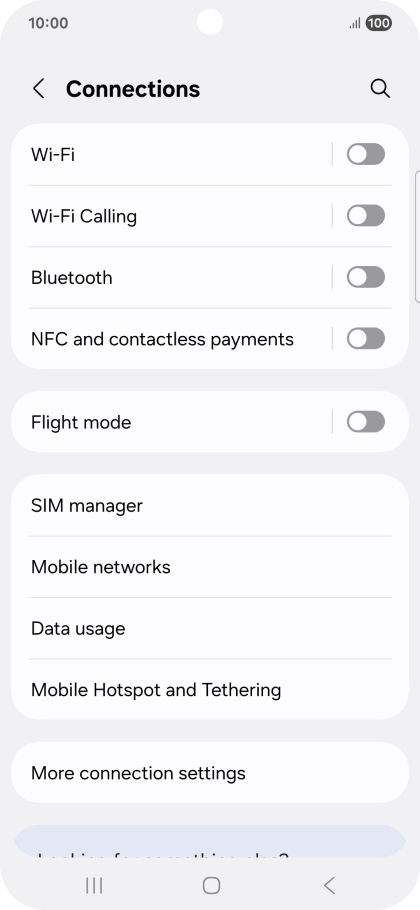Open the search magnifier icon

[380, 89]
